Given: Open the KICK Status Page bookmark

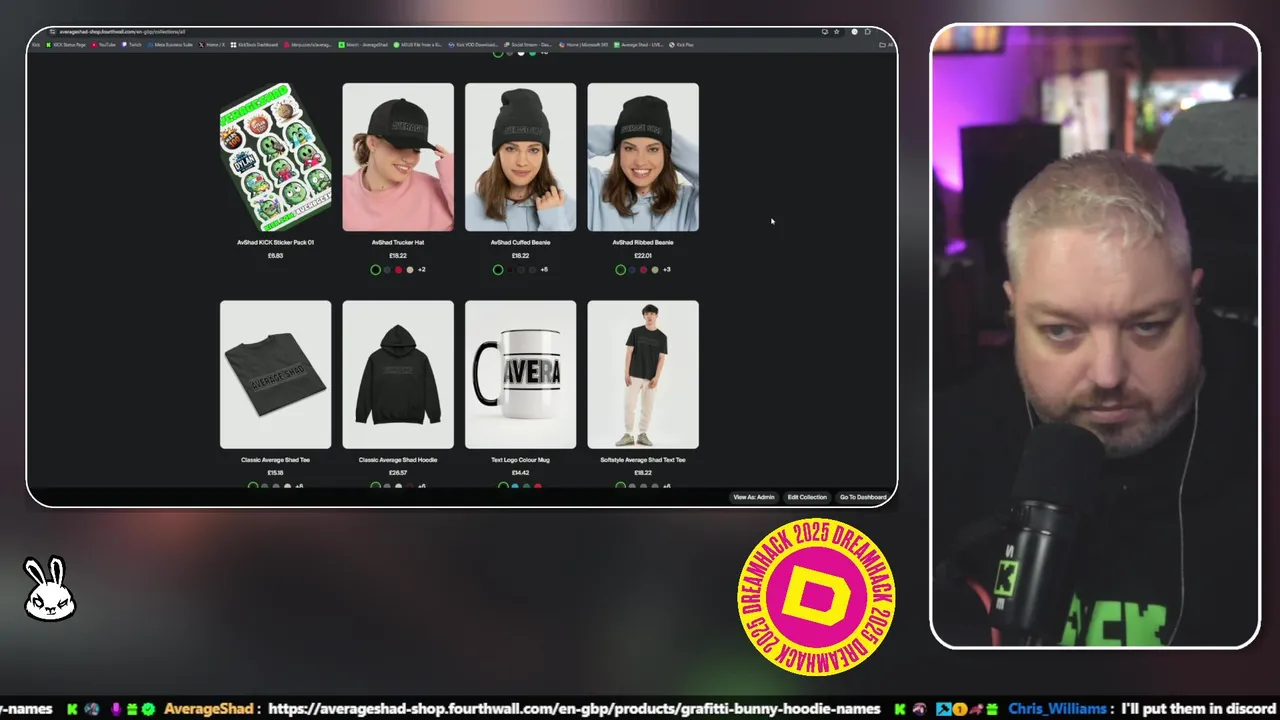Looking at the screenshot, I should tap(66, 45).
